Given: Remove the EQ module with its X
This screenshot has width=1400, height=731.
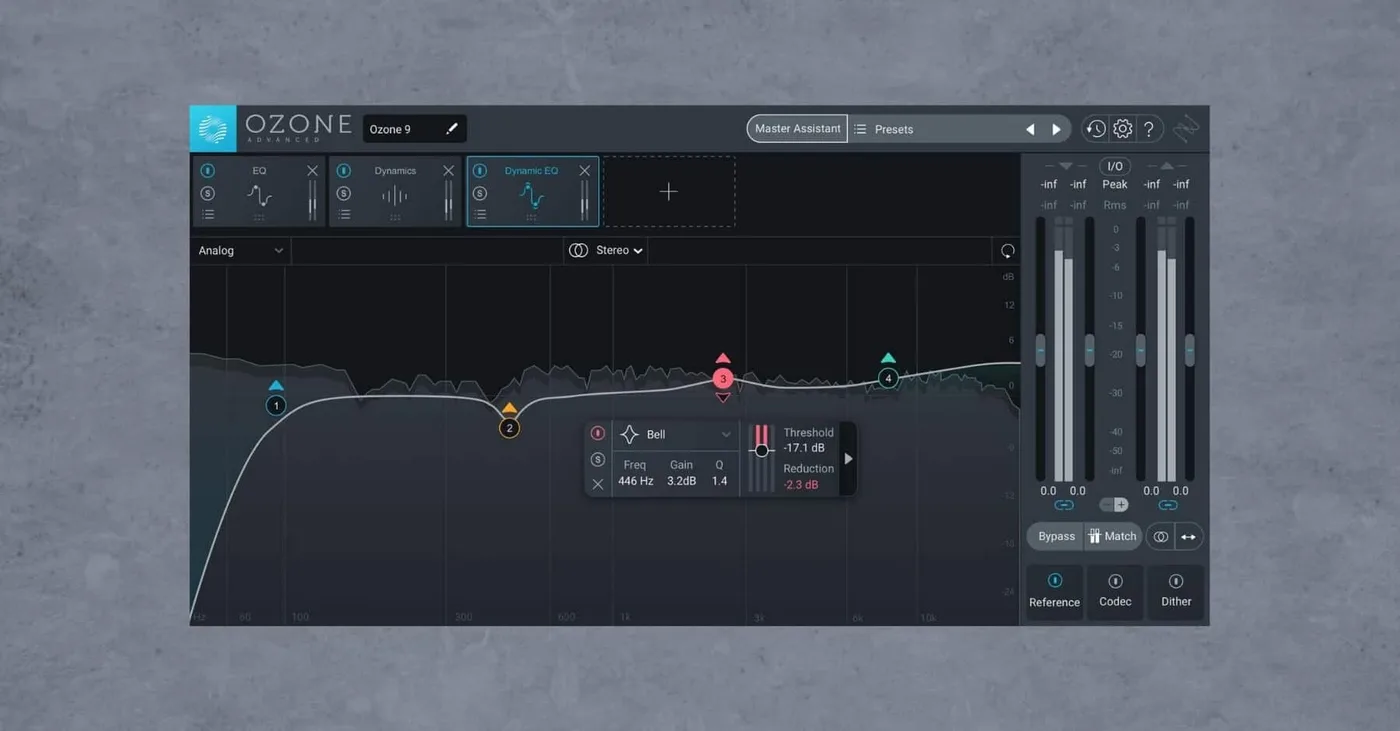Looking at the screenshot, I should [313, 171].
